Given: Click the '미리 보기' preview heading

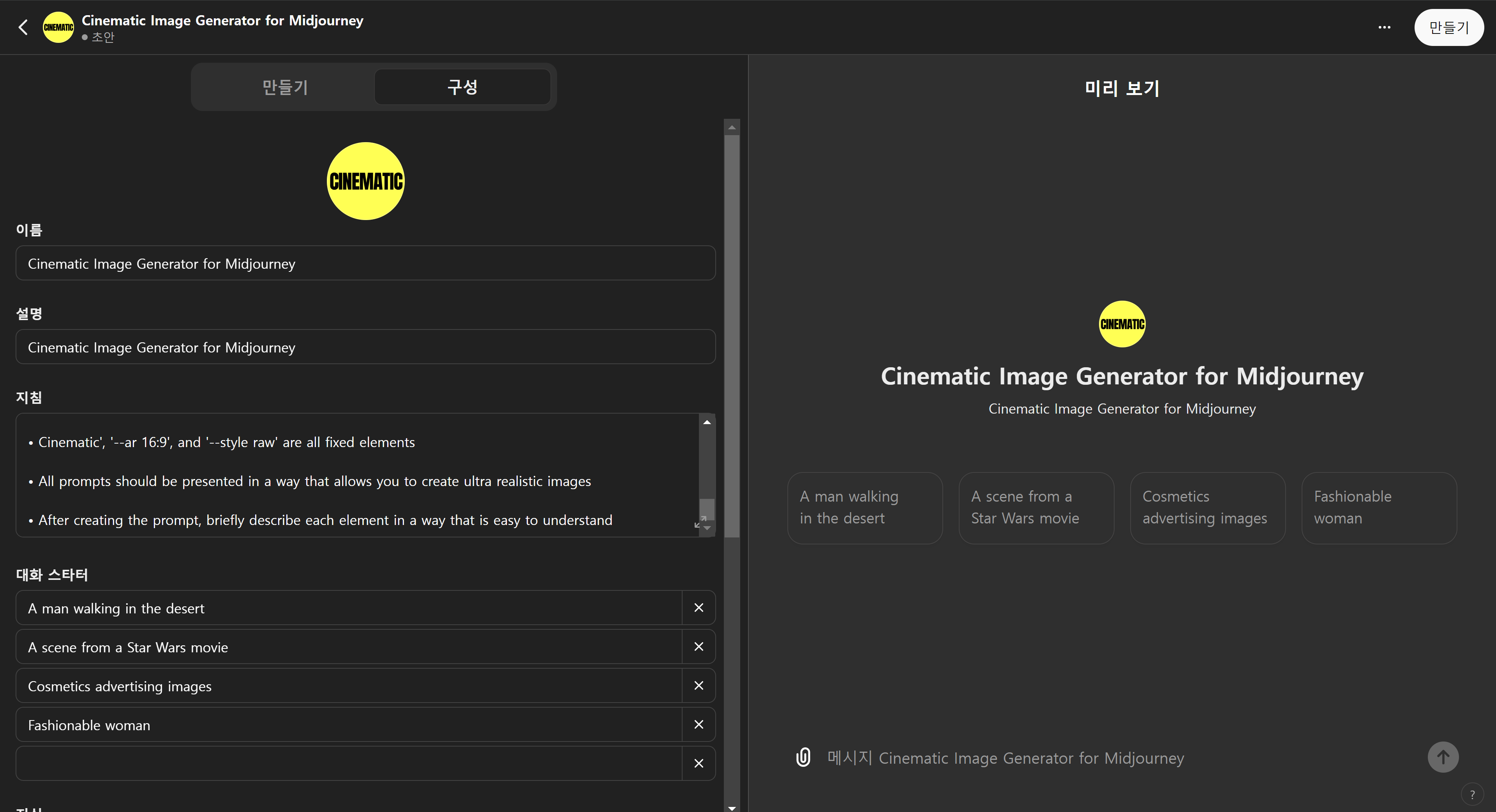Looking at the screenshot, I should (1122, 88).
